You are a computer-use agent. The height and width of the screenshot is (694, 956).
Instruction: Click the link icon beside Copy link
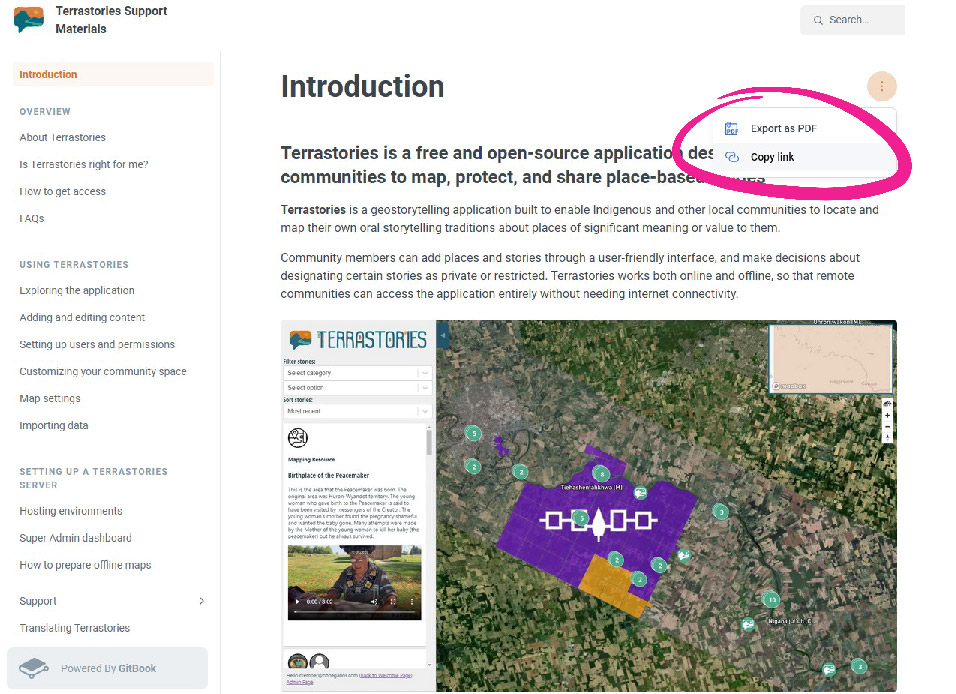[731, 157]
